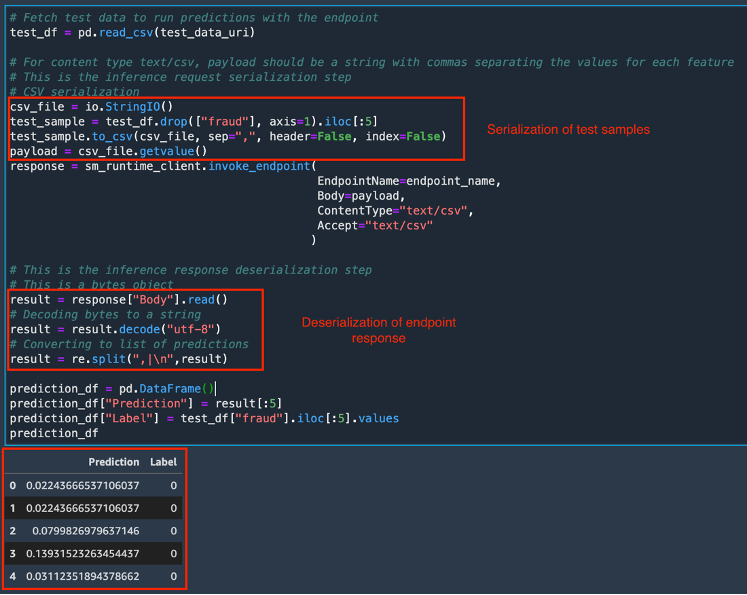The width and height of the screenshot is (747, 595).
Task: Click the 'result = response["Body"].read()' line
Action: pos(119,300)
